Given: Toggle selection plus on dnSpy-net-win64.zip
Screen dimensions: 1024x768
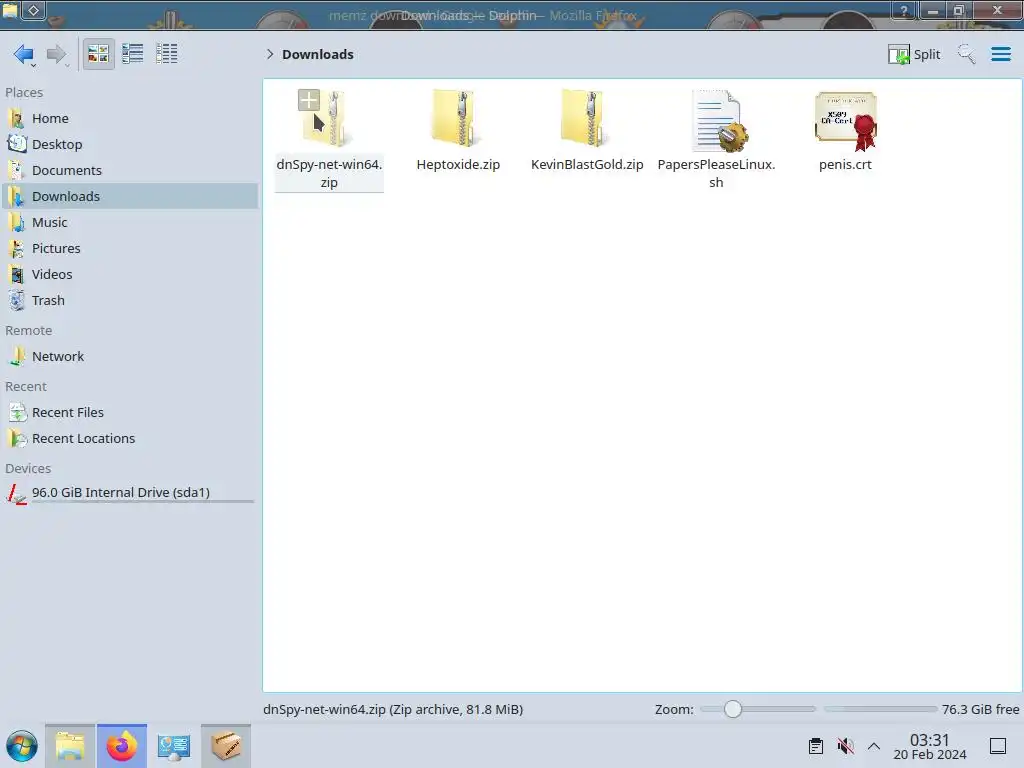Looking at the screenshot, I should click(x=308, y=100).
